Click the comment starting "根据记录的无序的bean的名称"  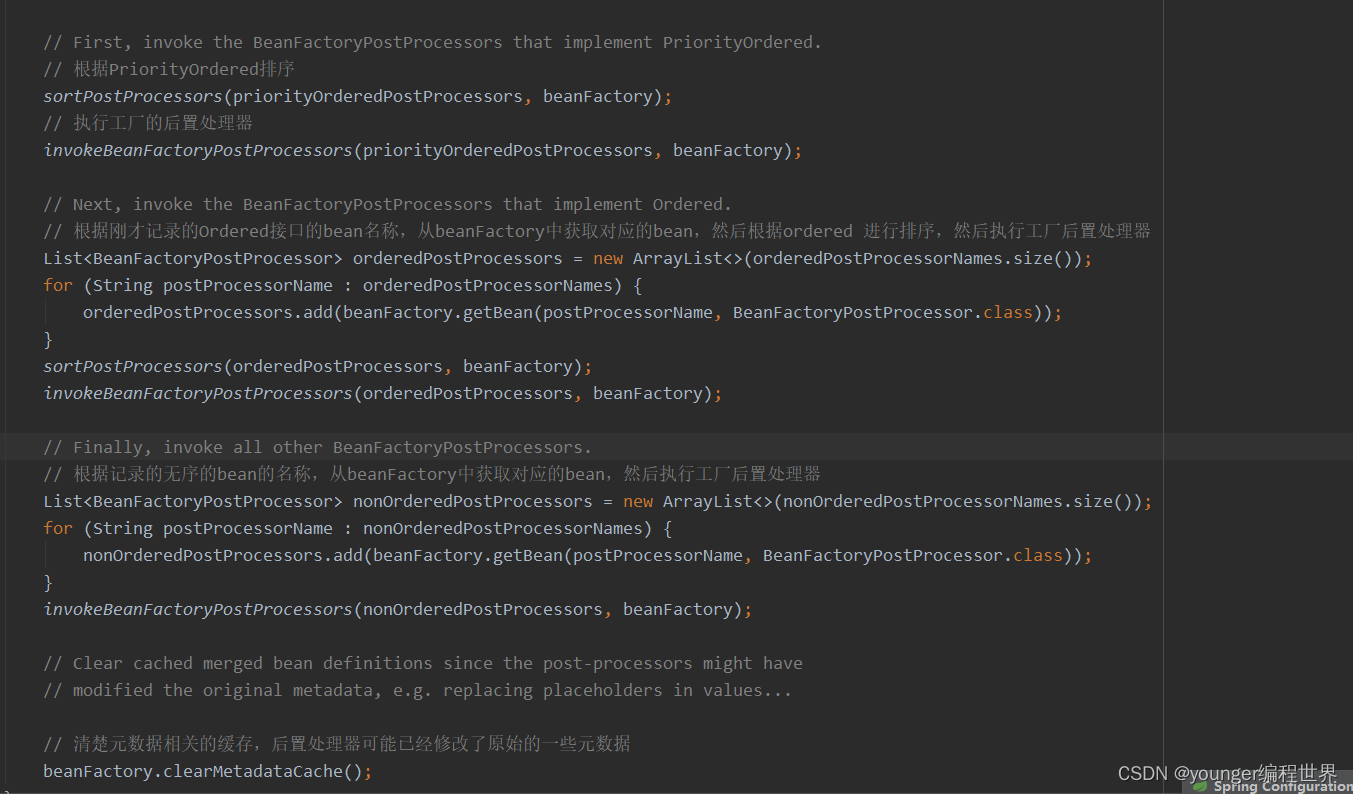pos(432,474)
